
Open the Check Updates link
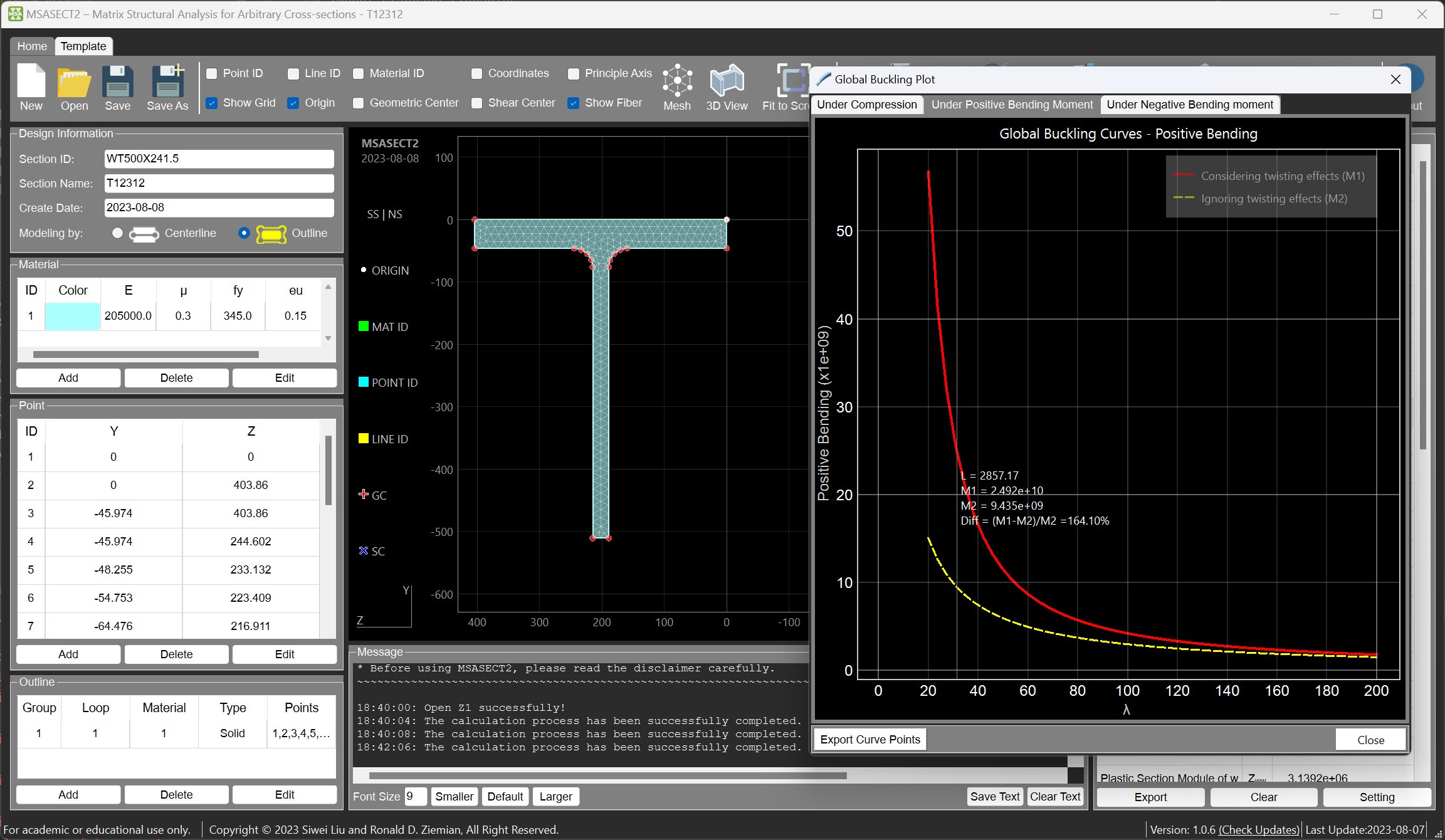point(1259,829)
